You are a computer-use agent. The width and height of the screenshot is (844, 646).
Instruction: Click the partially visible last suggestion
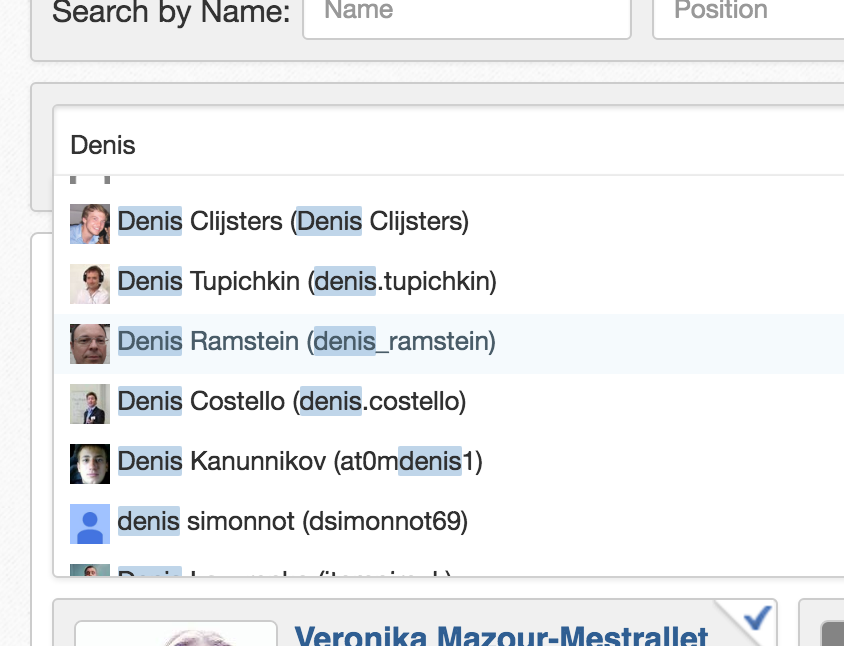[x=449, y=568]
